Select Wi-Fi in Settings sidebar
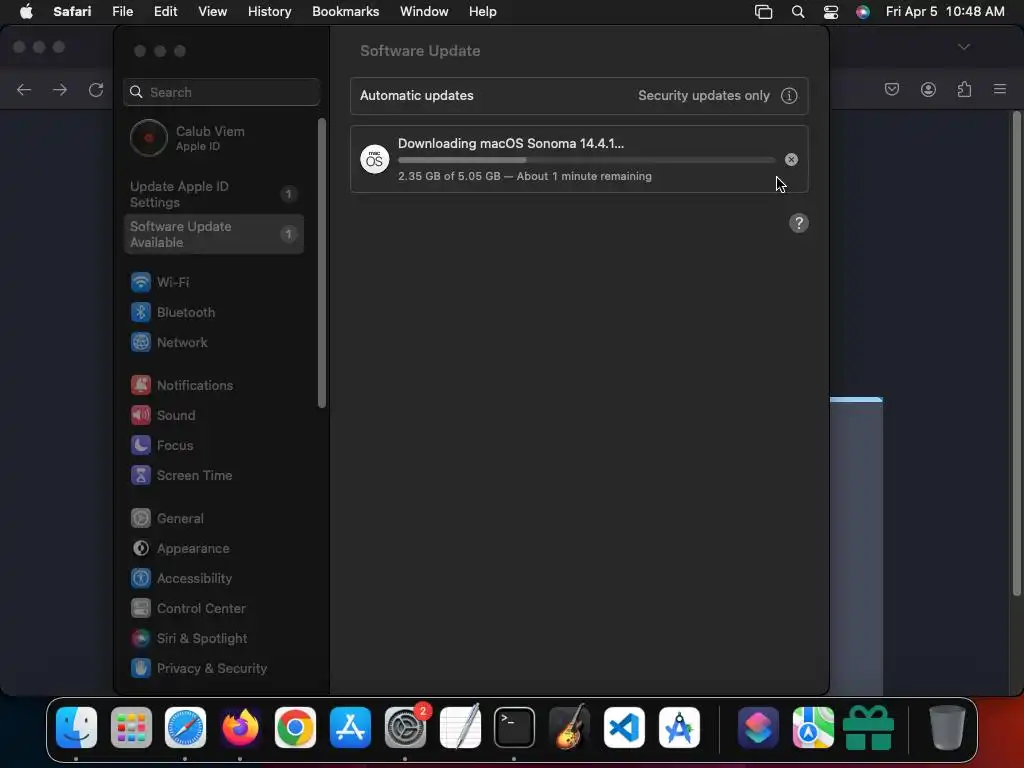The width and height of the screenshot is (1024, 768). point(214,282)
